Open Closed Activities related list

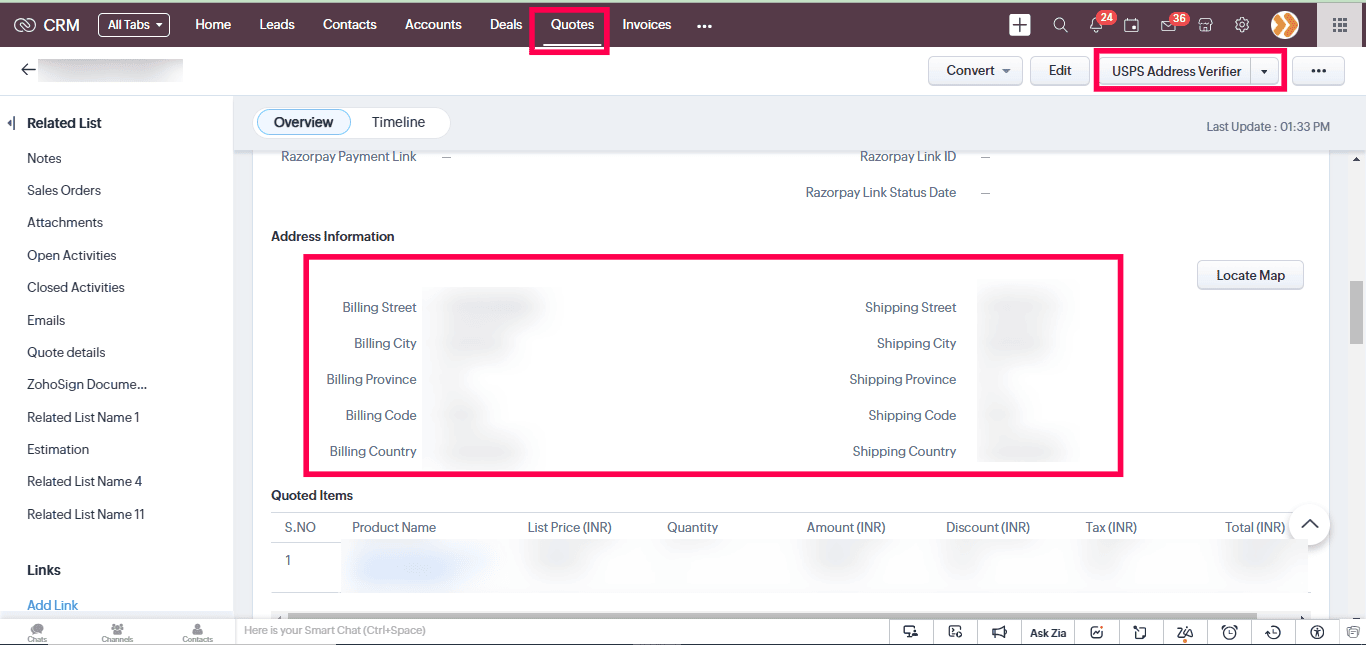[x=76, y=287]
